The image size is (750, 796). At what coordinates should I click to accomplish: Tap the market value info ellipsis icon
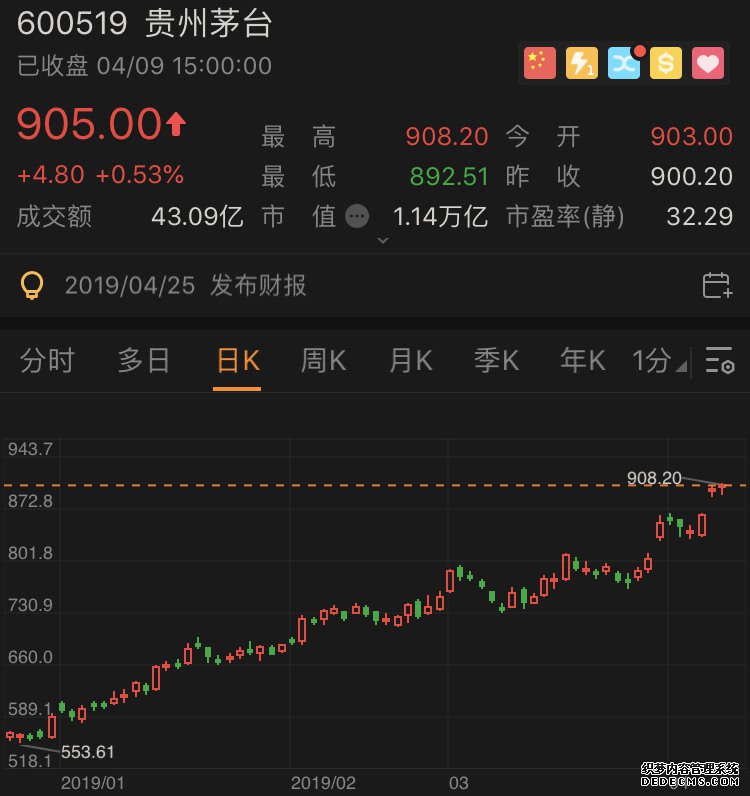(x=357, y=216)
